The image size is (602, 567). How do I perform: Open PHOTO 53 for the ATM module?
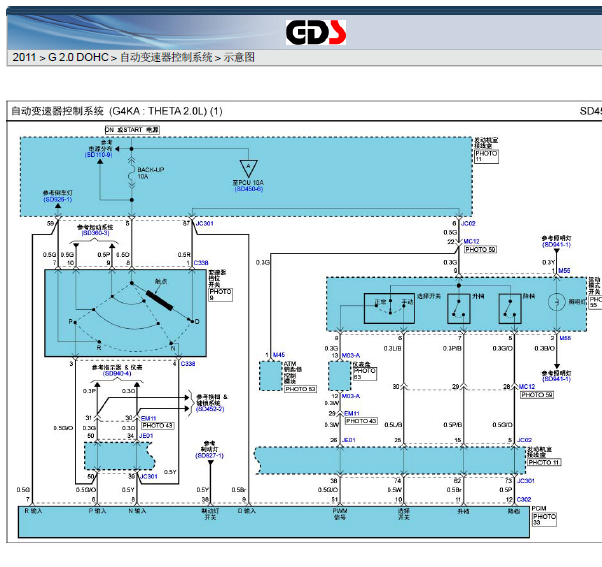coord(300,389)
